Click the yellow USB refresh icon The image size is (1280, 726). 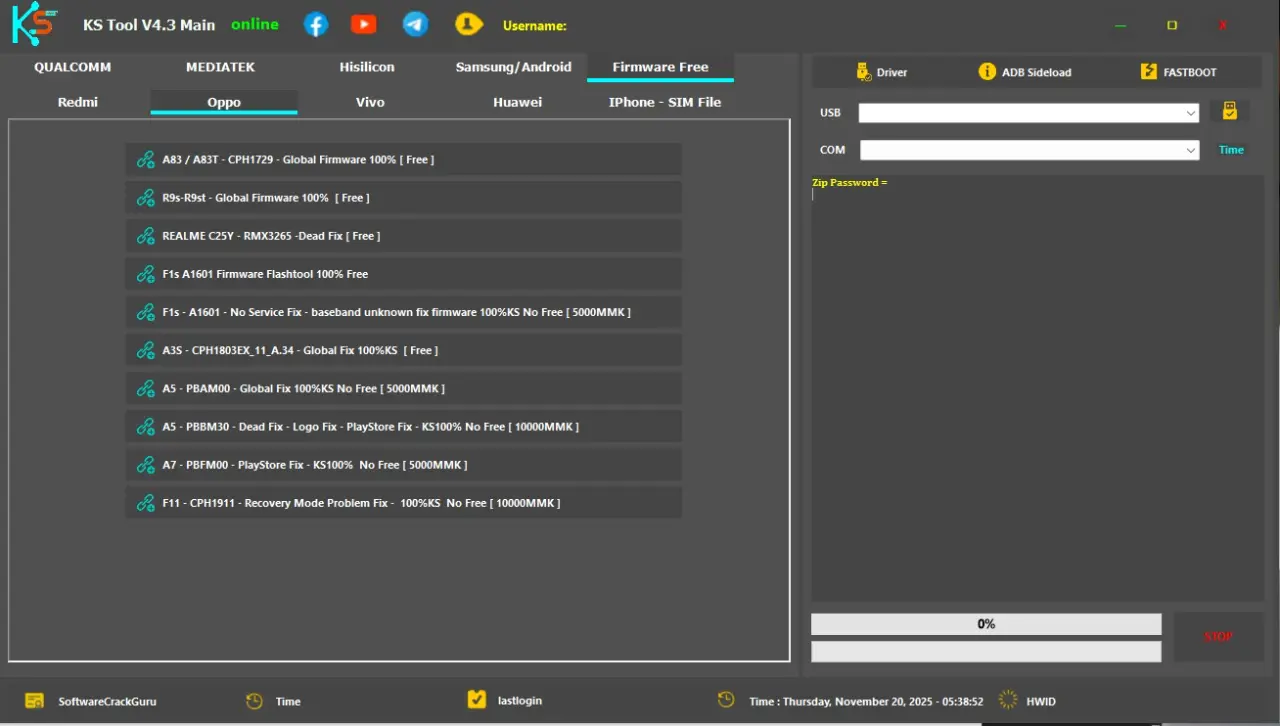pos(1230,111)
